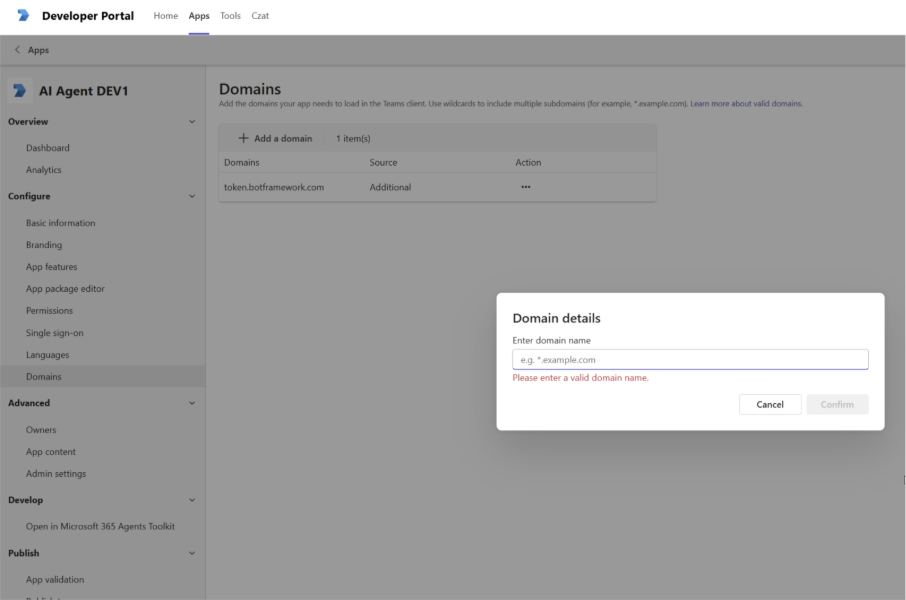
Task: Open the Czat tab
Action: (x=260, y=16)
